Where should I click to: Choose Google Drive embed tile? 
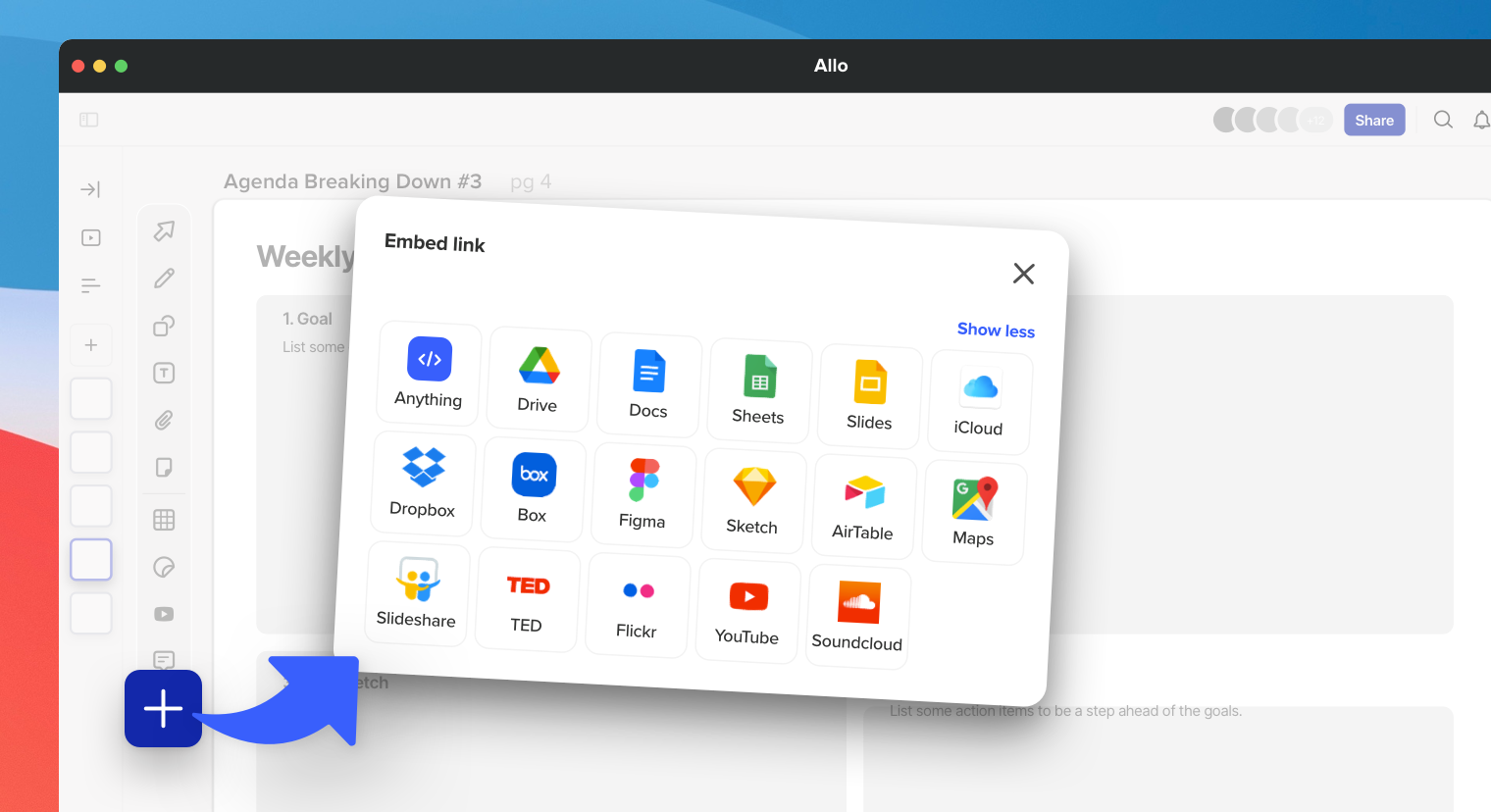pos(539,379)
